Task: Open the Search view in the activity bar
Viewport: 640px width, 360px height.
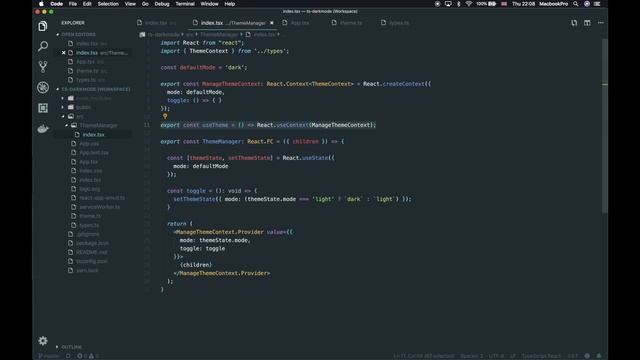Action: pyautogui.click(x=42, y=46)
